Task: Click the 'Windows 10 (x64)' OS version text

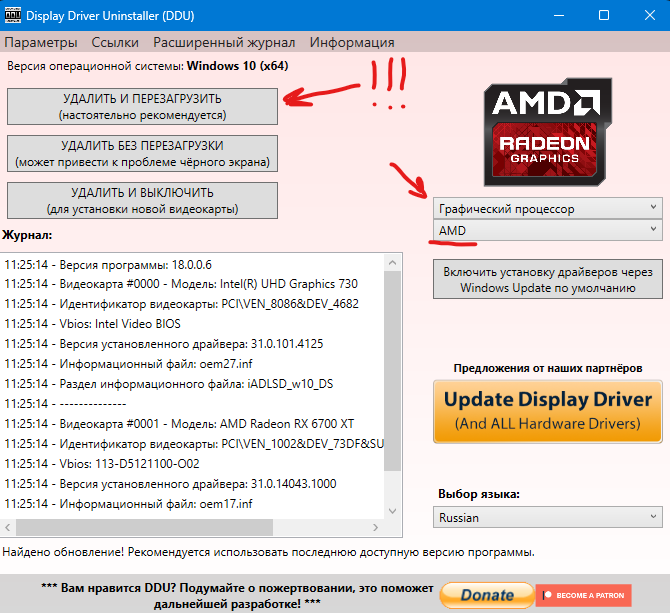Action: coord(238,66)
